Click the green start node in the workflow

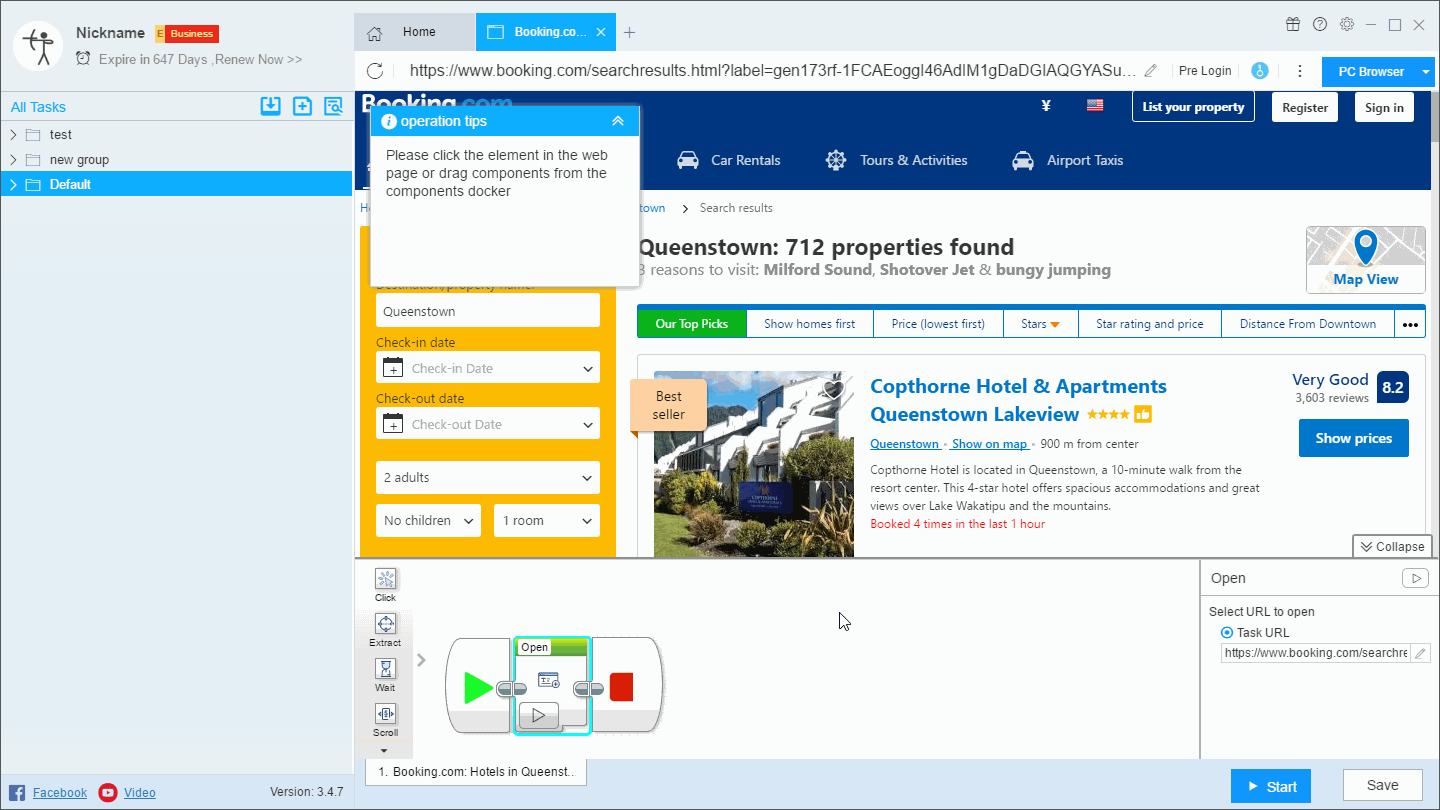point(479,687)
